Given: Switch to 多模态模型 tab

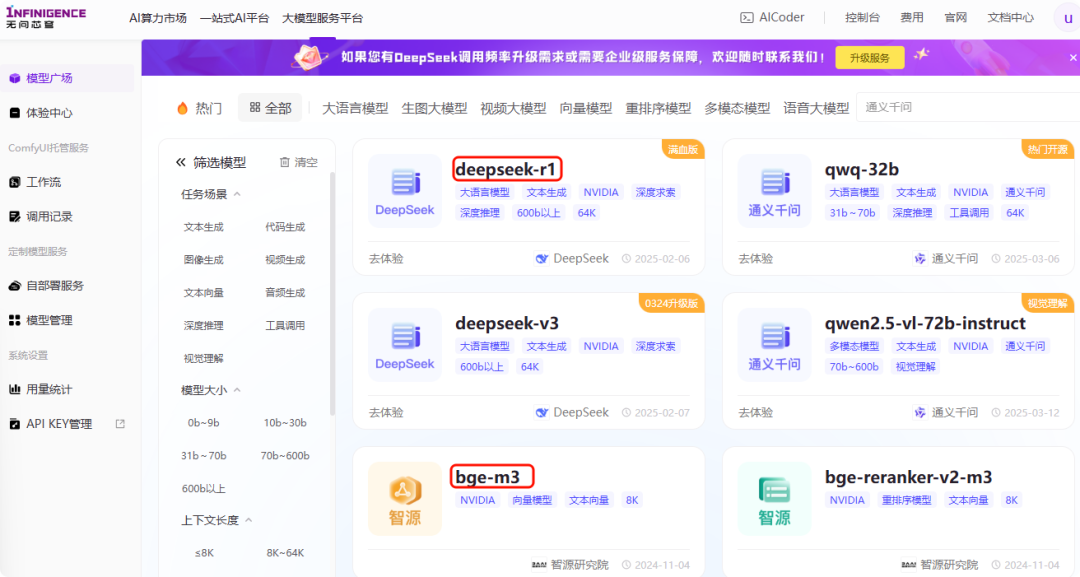Looking at the screenshot, I should coord(737,108).
